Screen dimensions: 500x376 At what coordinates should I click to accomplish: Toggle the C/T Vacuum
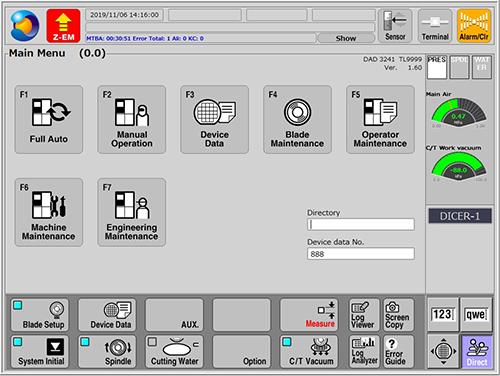(x=309, y=352)
